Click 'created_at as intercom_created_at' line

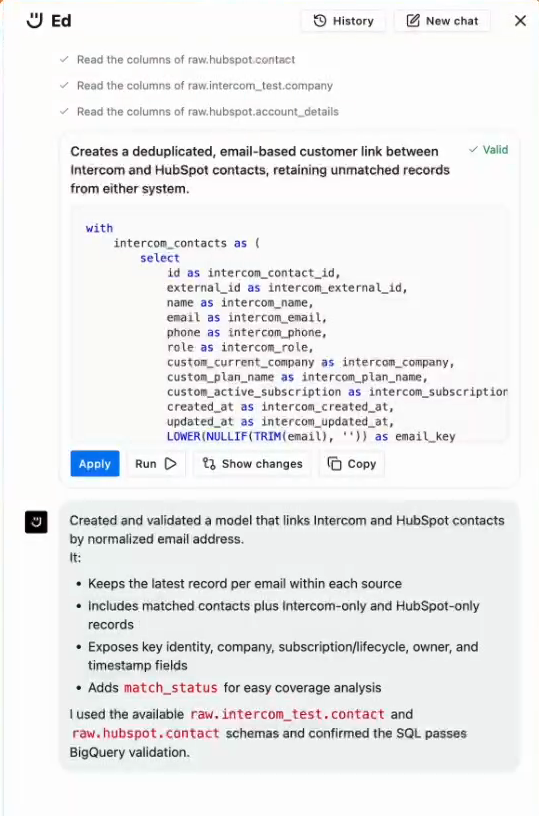[280, 406]
